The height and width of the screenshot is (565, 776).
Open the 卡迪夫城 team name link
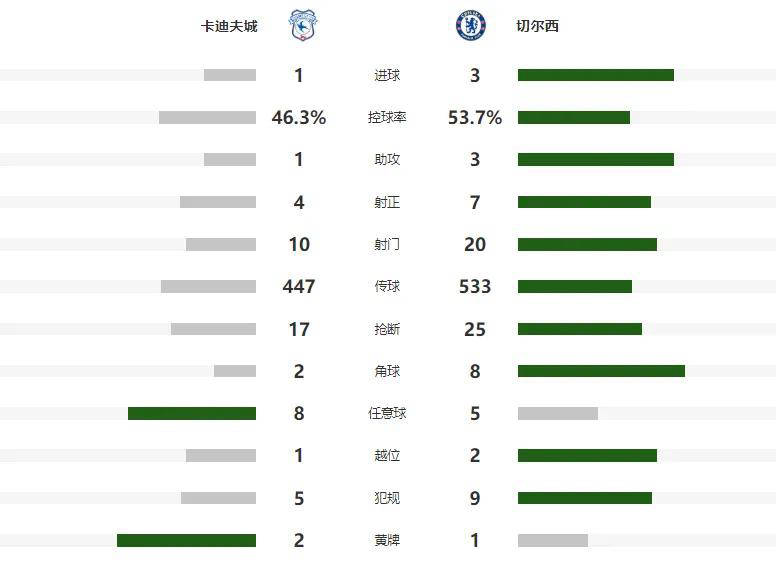[229, 26]
